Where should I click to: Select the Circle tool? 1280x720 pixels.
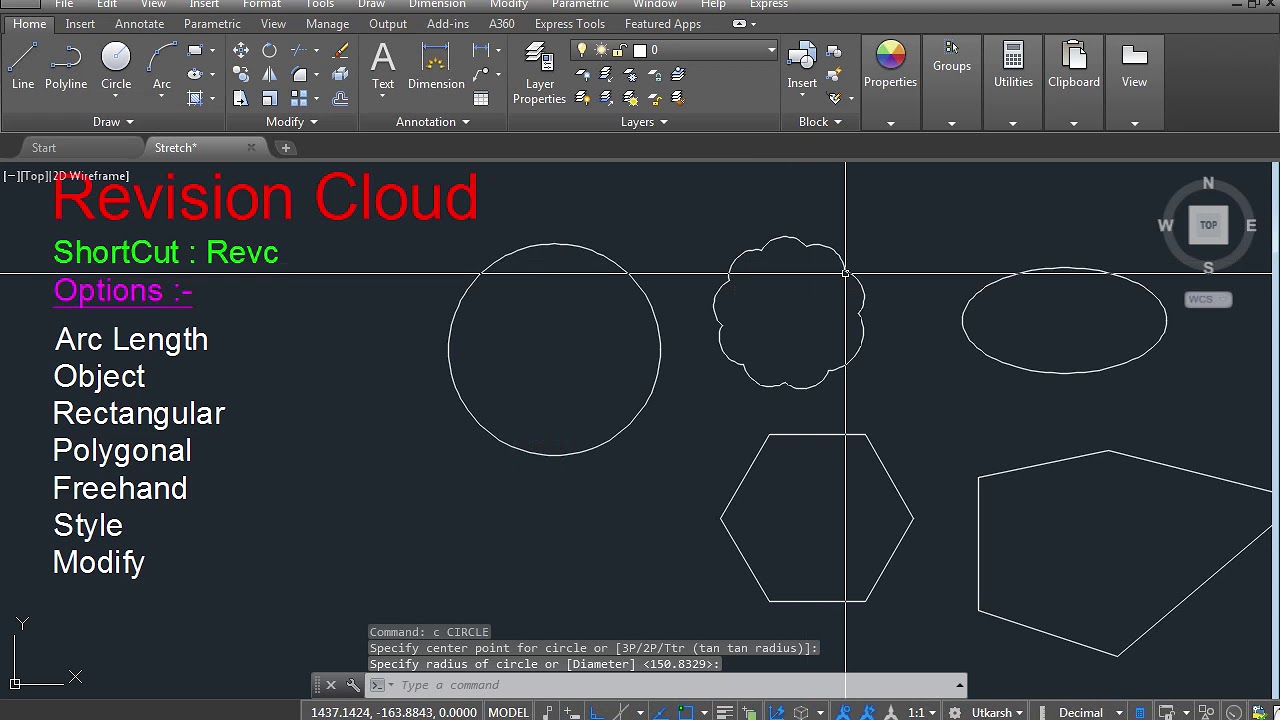click(116, 67)
